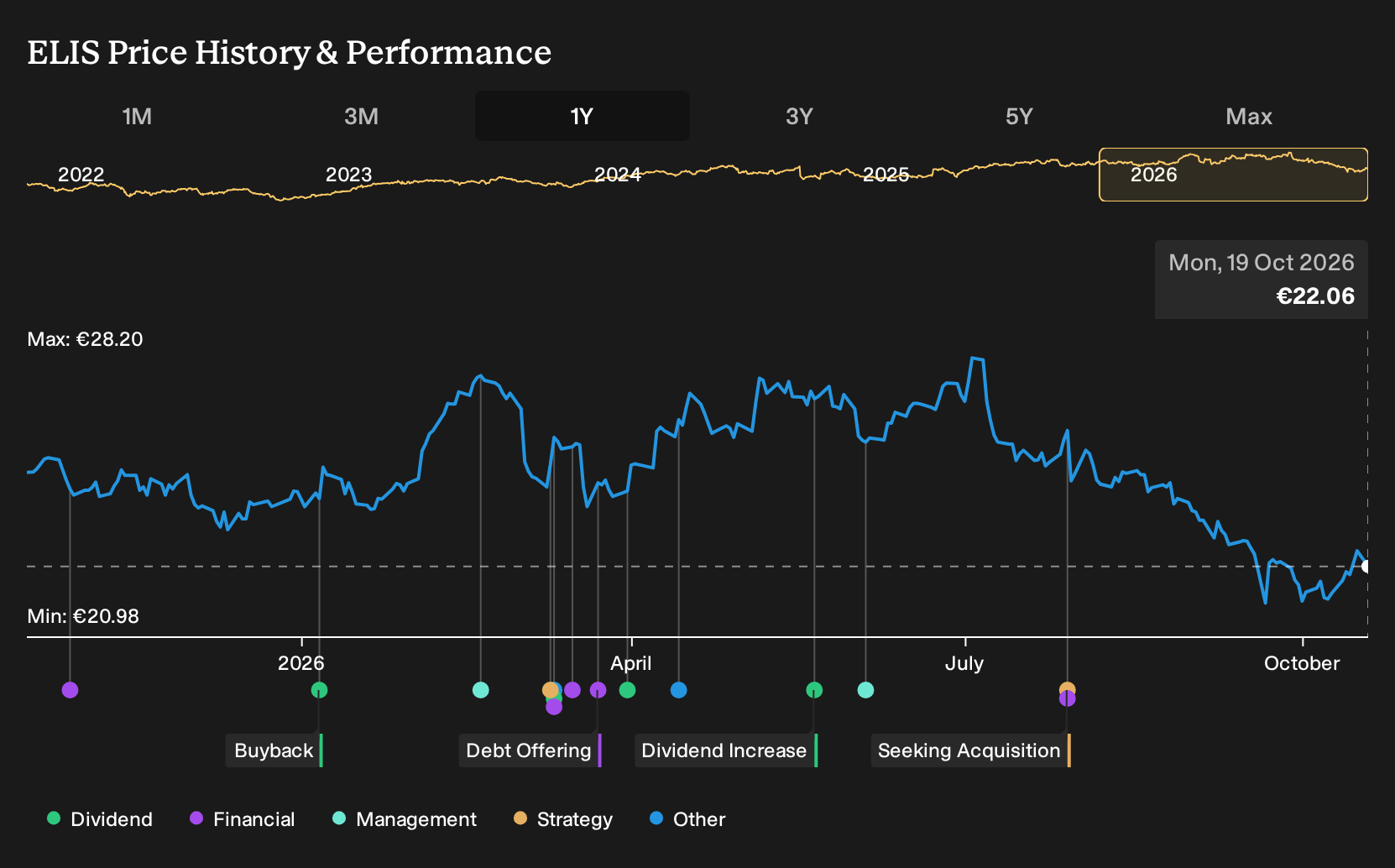The width and height of the screenshot is (1395, 868).
Task: Click the Max: €28.20 label
Action: click(x=85, y=339)
